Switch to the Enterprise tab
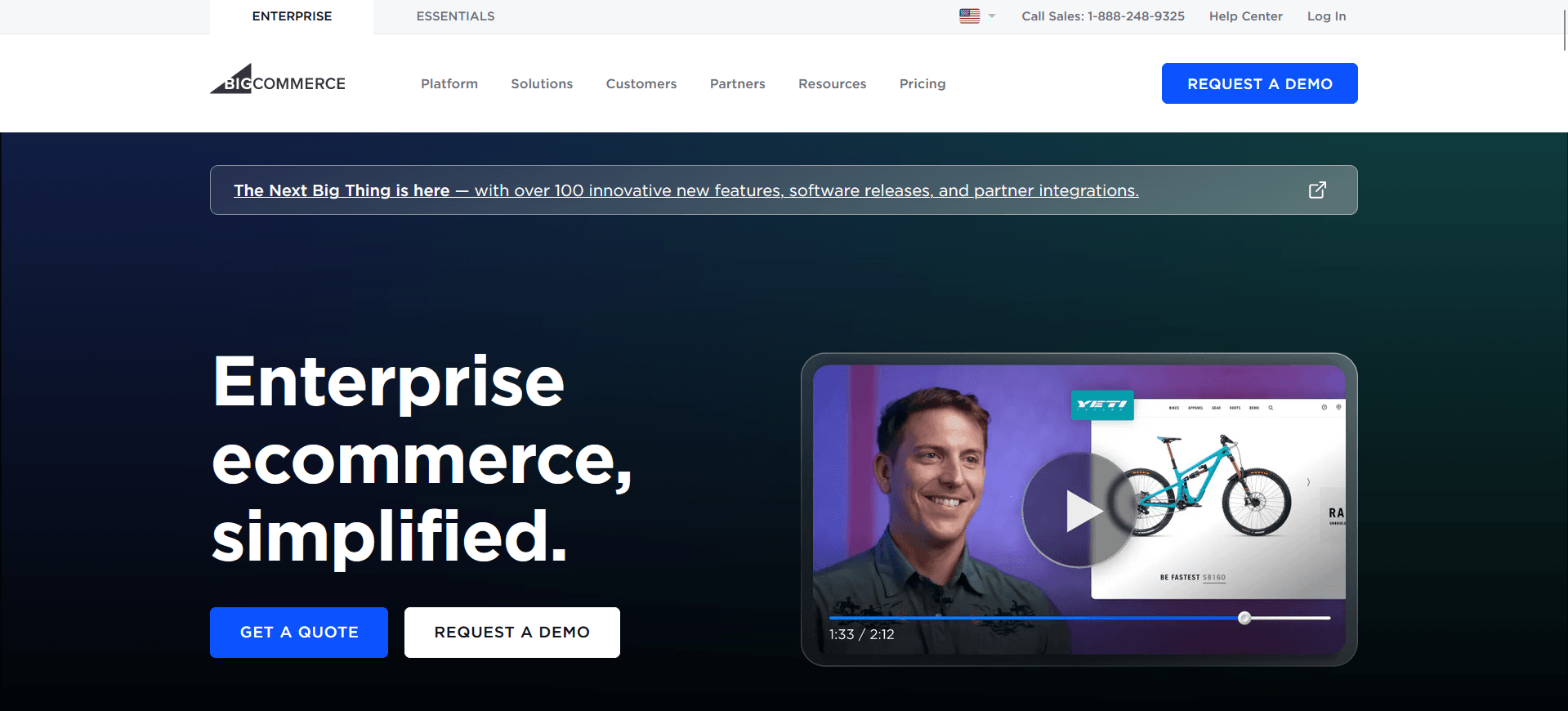 pos(292,16)
